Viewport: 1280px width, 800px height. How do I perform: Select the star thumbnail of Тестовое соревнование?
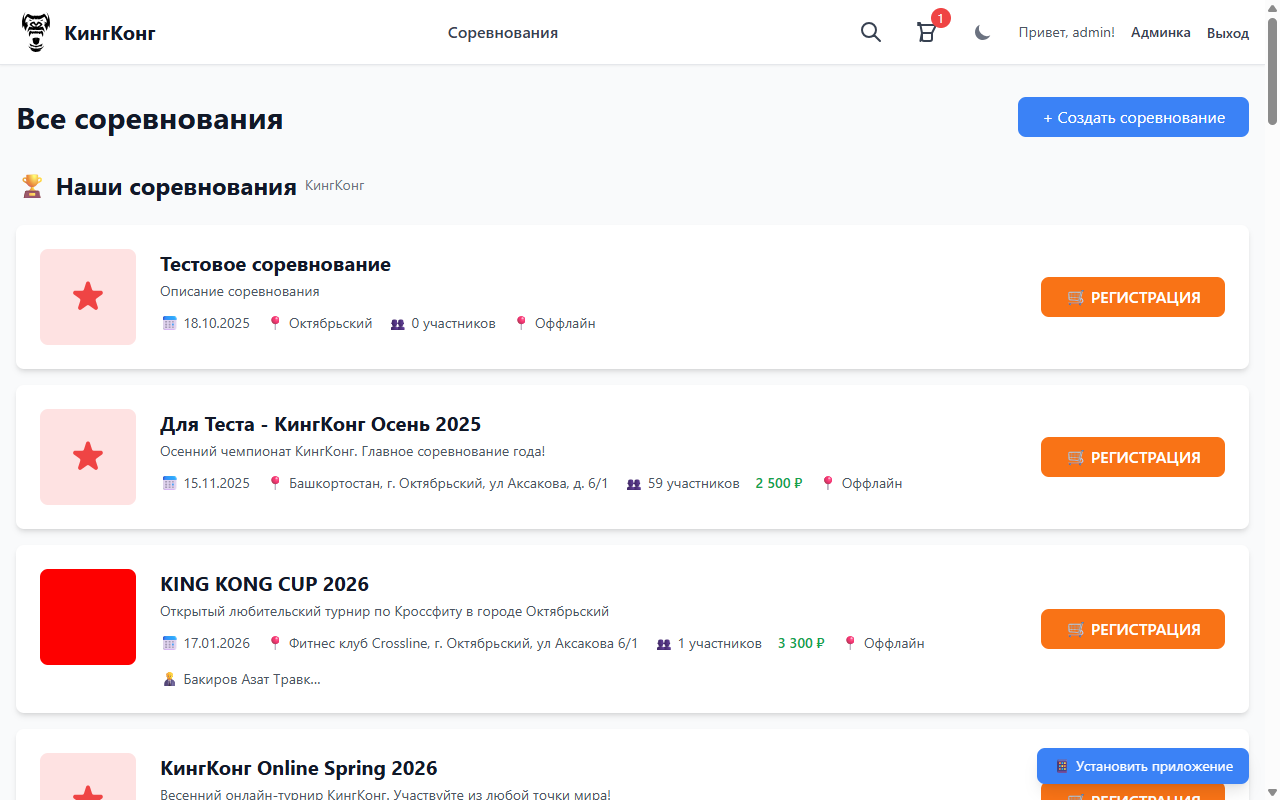[88, 297]
